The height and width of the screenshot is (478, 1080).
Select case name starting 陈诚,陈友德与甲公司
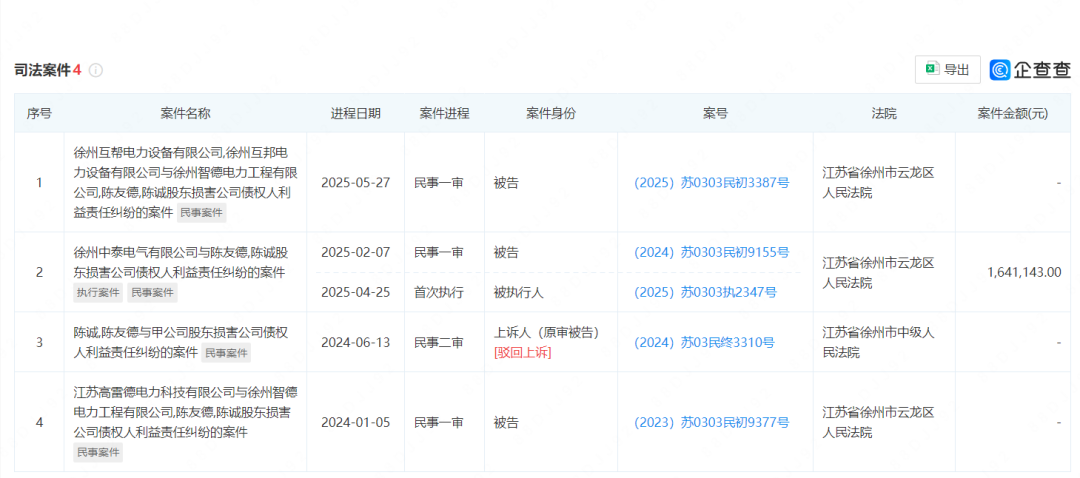[x=180, y=342]
